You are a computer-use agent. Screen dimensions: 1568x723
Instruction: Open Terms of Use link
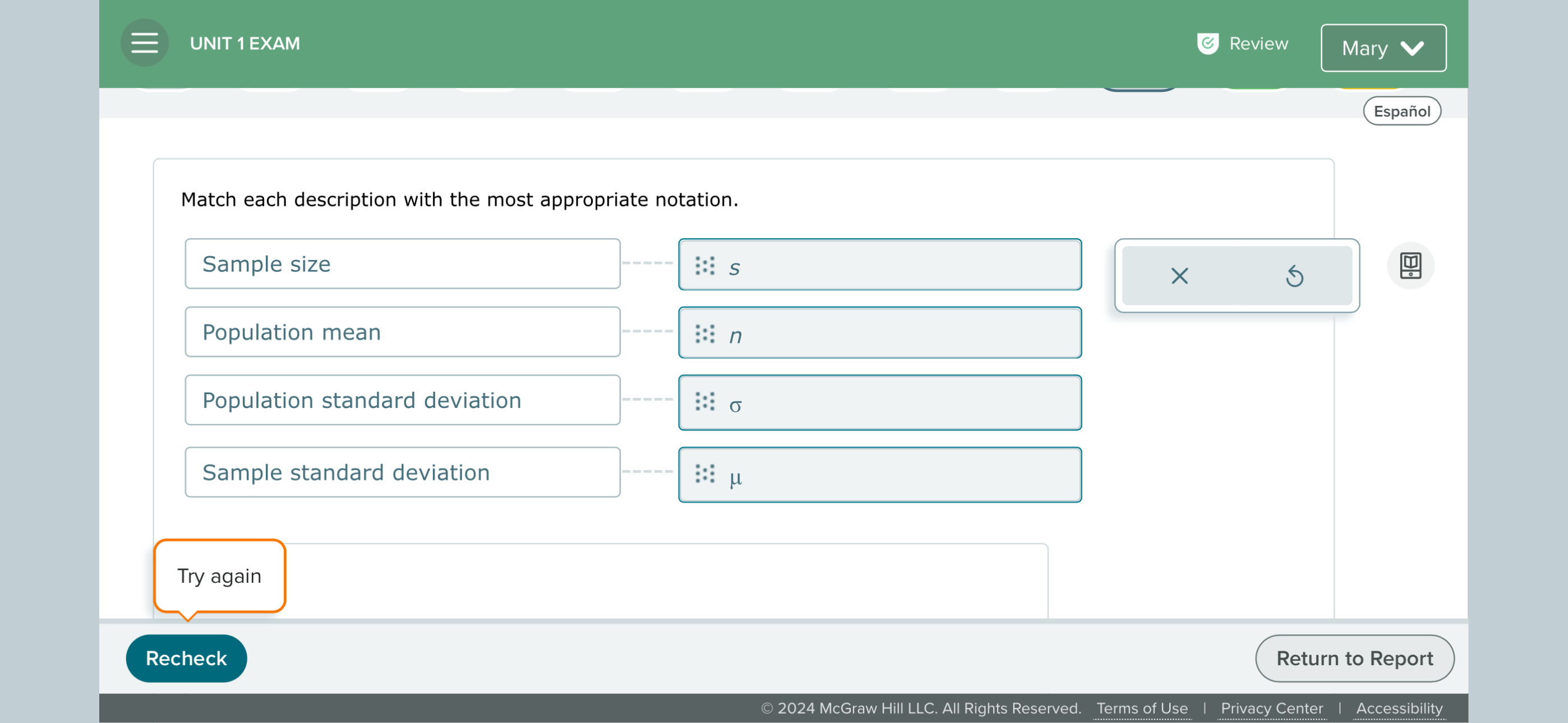tap(1142, 708)
